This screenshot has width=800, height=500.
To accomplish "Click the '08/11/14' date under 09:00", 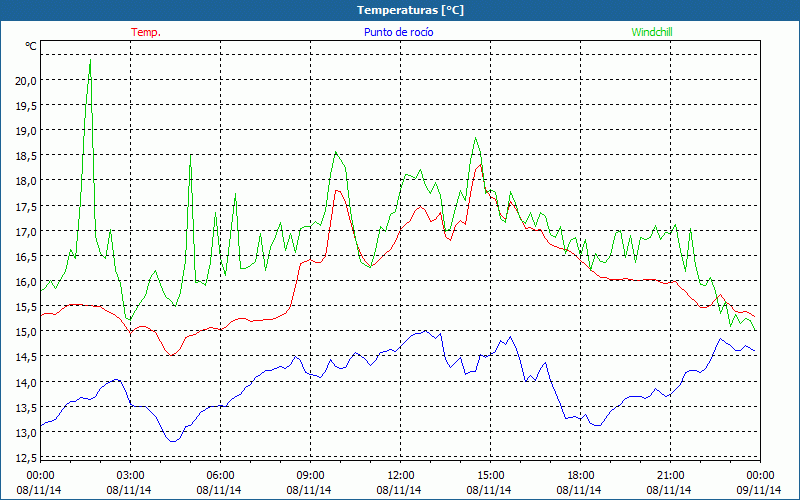I will pos(309,490).
